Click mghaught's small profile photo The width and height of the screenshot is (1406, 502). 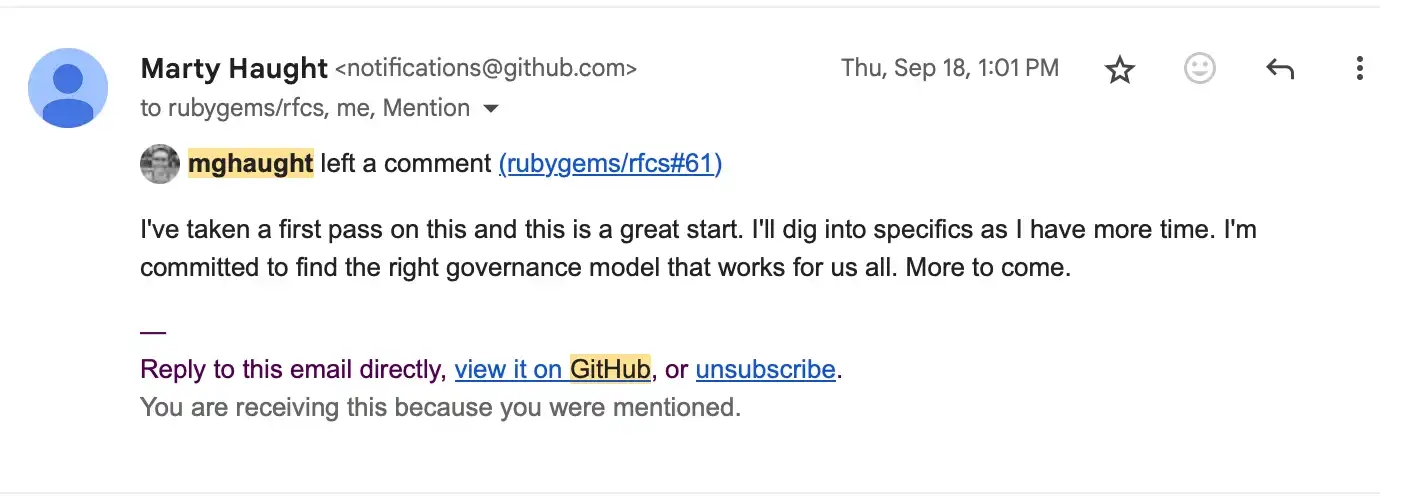[x=160, y=164]
